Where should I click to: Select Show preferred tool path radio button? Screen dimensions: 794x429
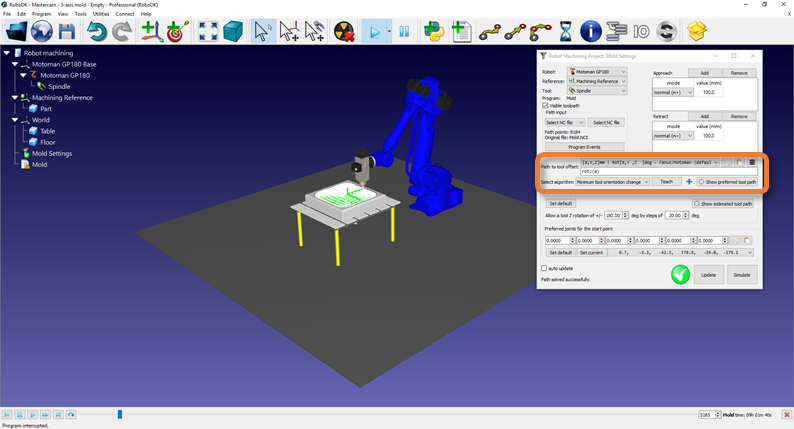[700, 182]
